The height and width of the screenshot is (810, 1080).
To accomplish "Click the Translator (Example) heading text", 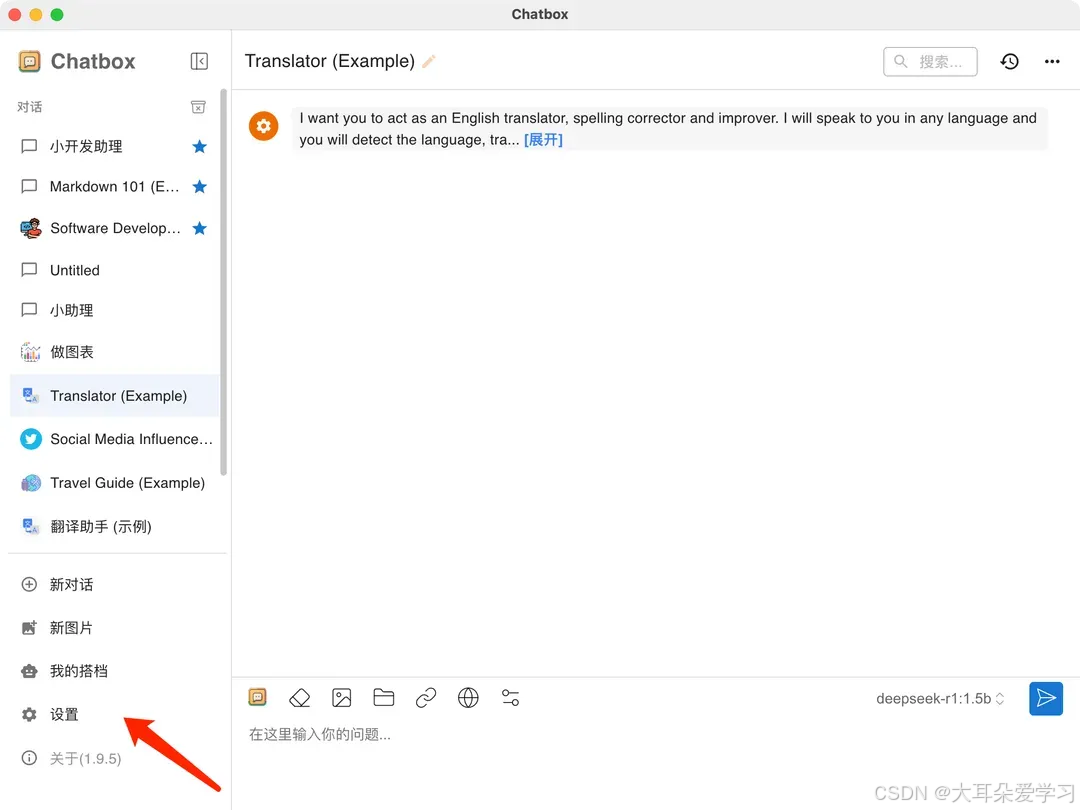I will (330, 61).
